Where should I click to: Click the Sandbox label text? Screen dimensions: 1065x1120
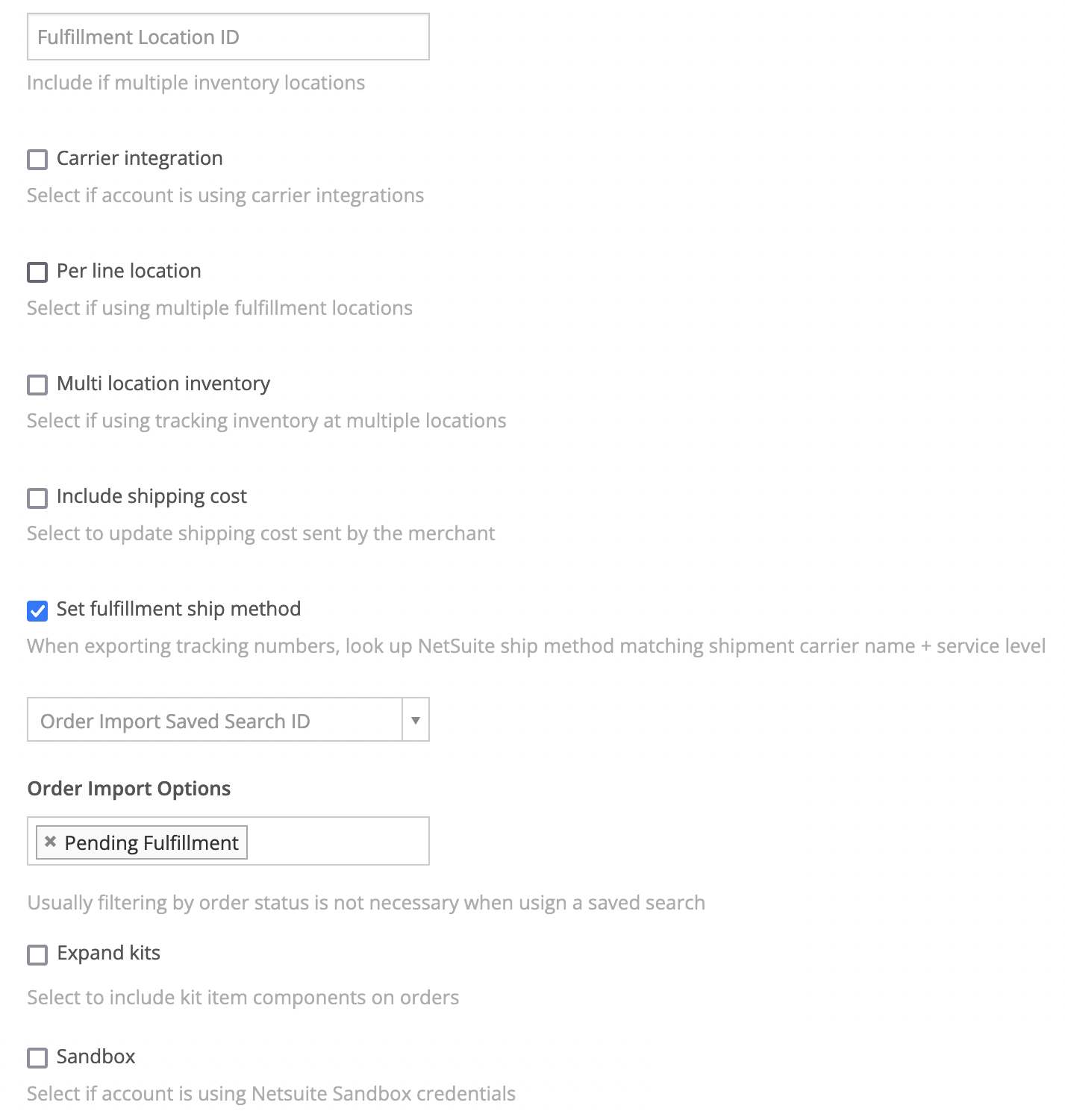pyautogui.click(x=96, y=1057)
